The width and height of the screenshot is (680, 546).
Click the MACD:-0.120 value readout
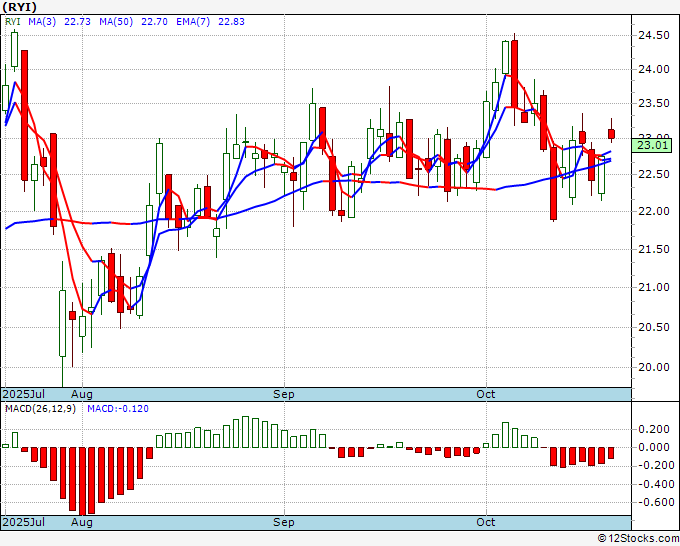pyautogui.click(x=118, y=409)
